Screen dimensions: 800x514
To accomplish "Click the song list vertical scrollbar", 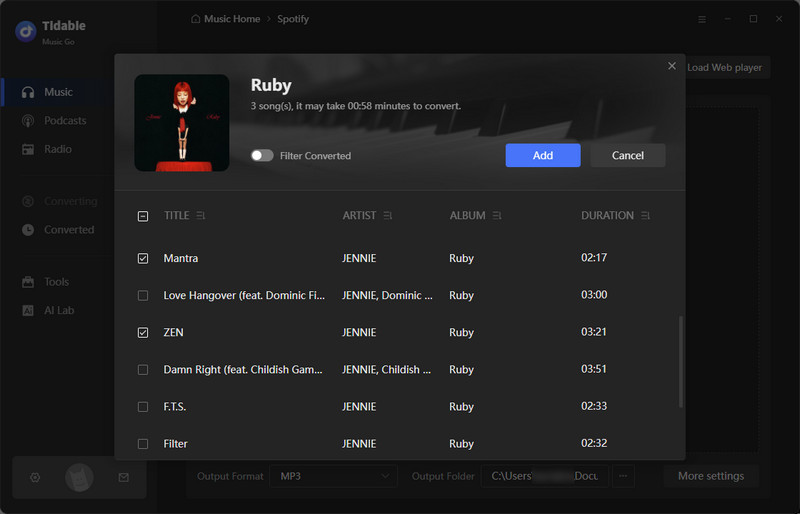I will pos(681,362).
